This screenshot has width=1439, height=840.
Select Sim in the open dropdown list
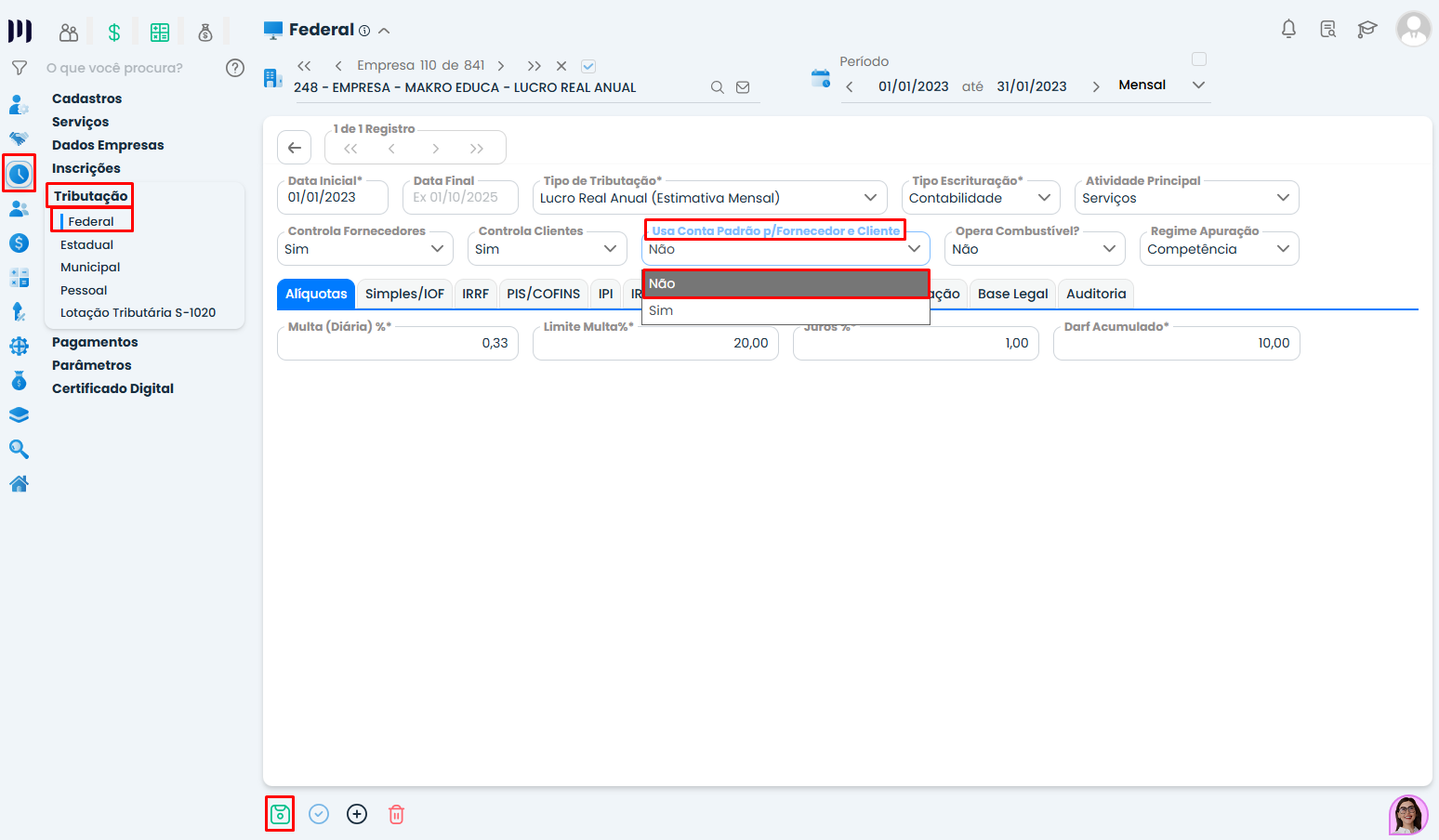coord(661,310)
